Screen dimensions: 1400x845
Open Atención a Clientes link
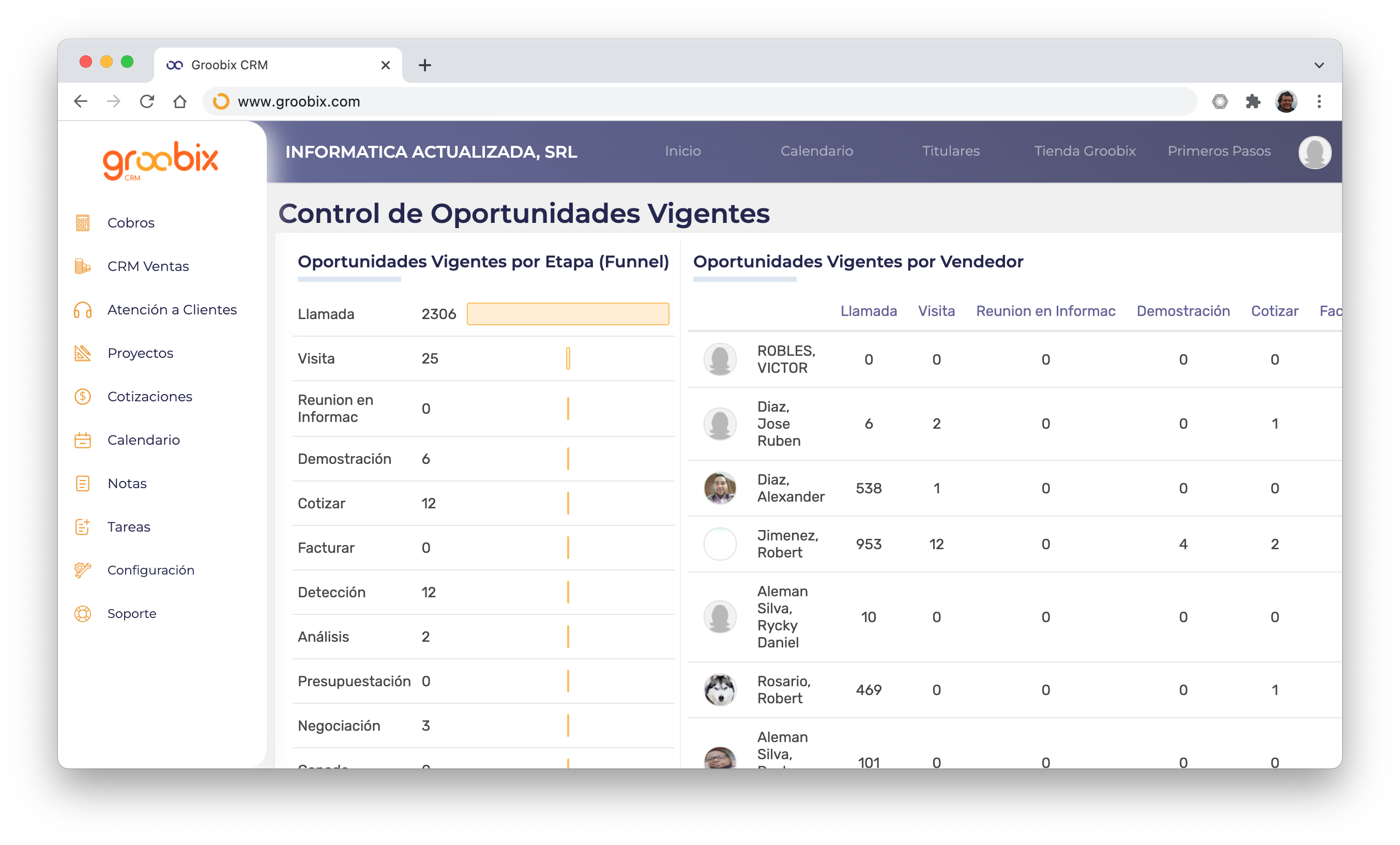pyautogui.click(x=172, y=310)
